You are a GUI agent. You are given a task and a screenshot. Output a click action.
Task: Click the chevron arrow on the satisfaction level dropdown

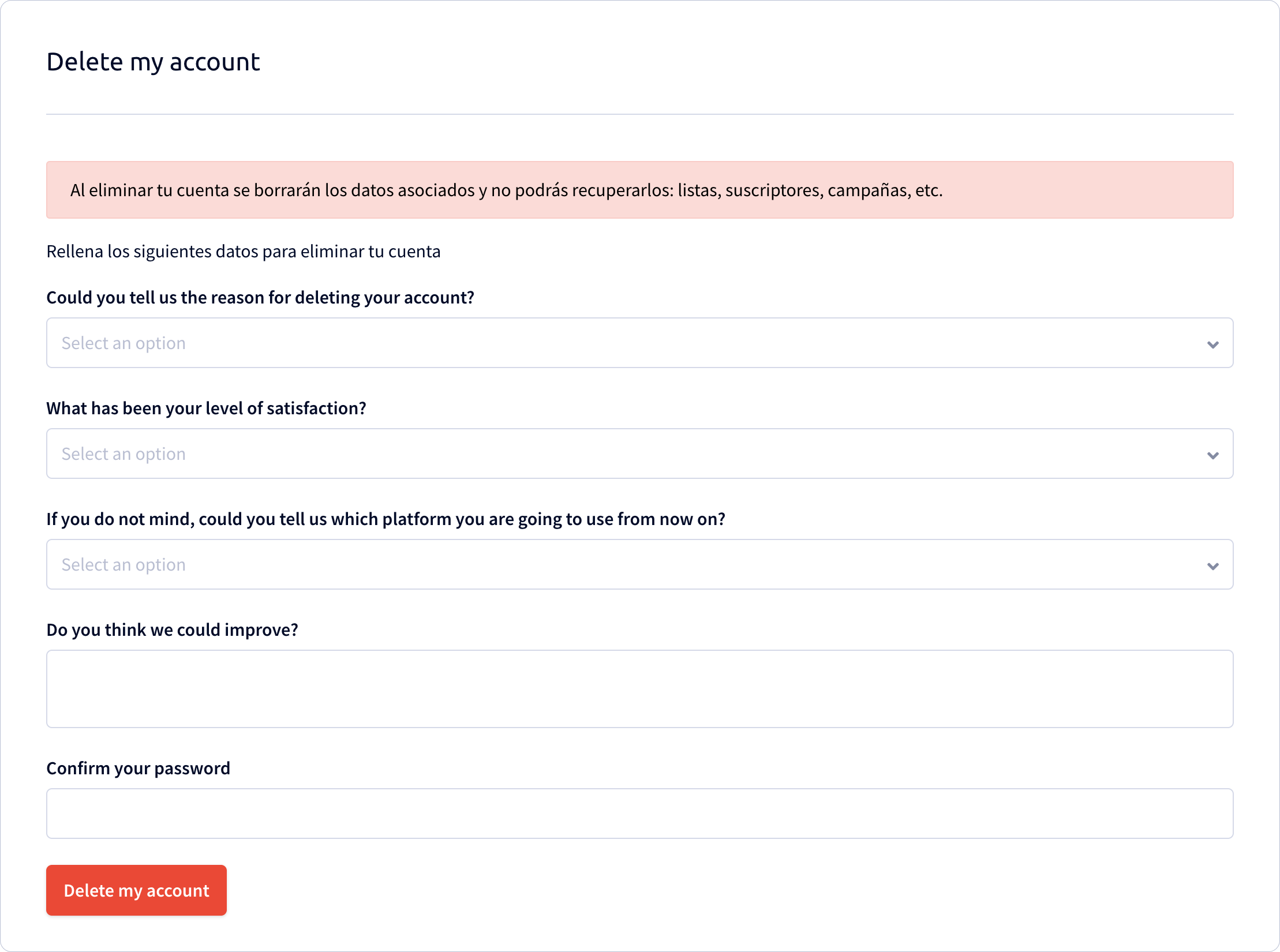tap(1212, 455)
